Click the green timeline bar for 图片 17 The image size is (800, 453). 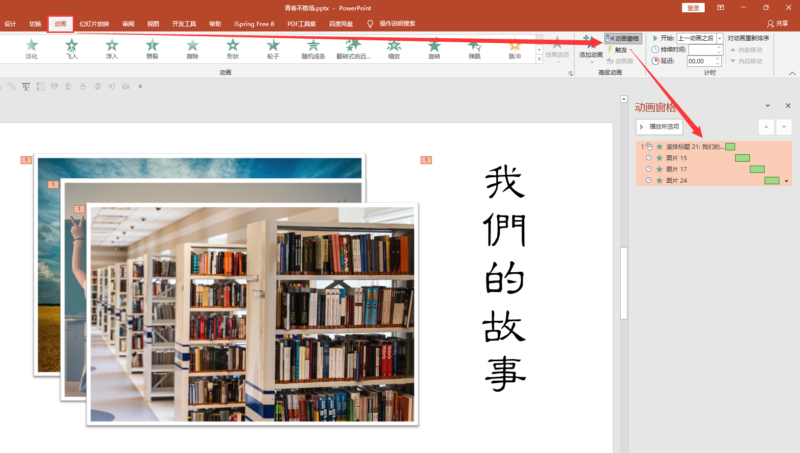(757, 169)
